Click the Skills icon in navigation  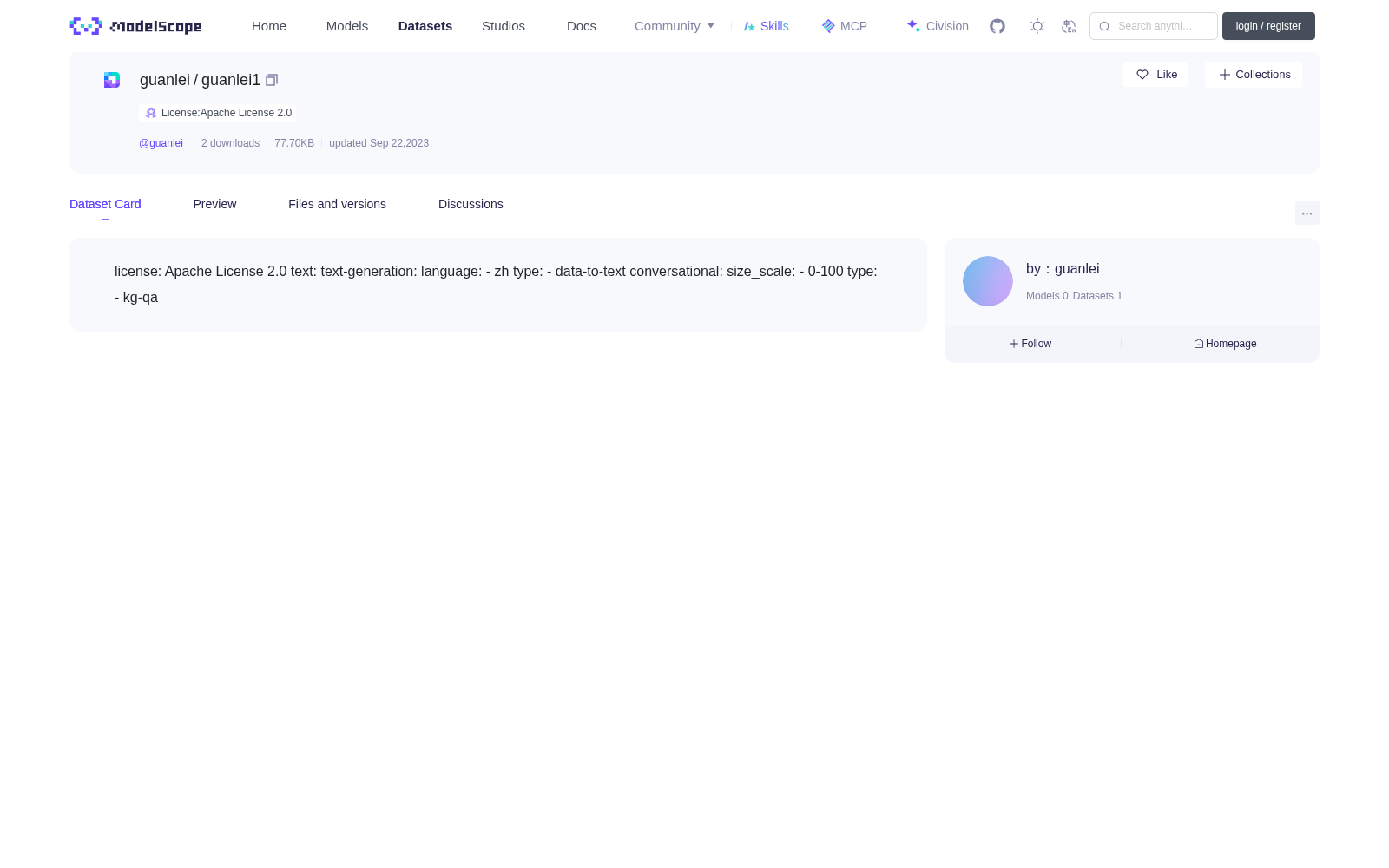point(750,26)
